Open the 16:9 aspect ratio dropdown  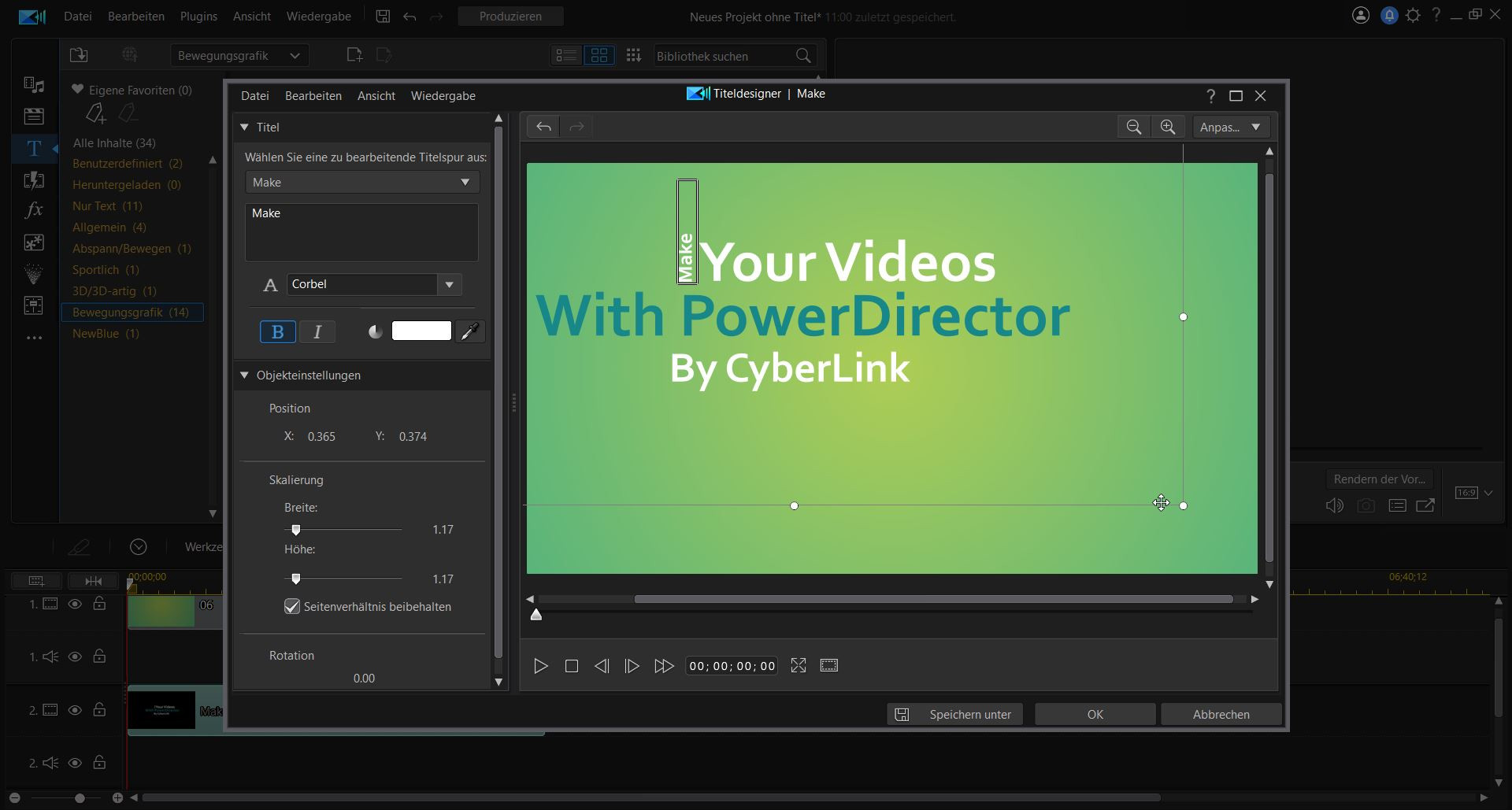point(1475,493)
